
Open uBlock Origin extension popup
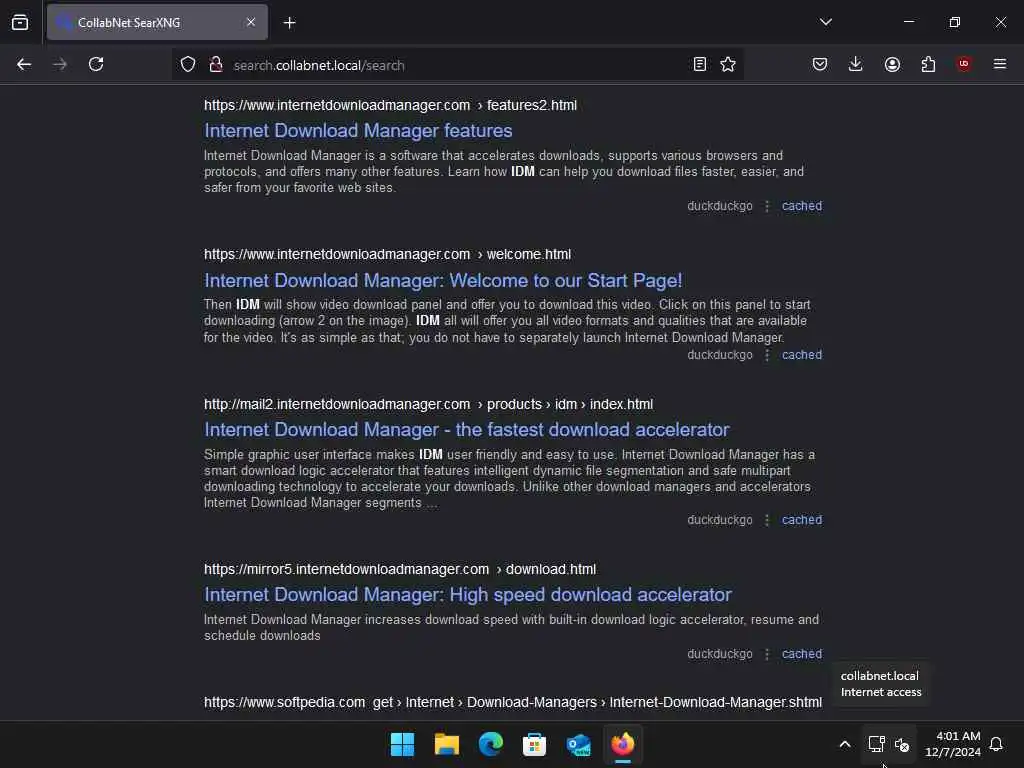963,64
